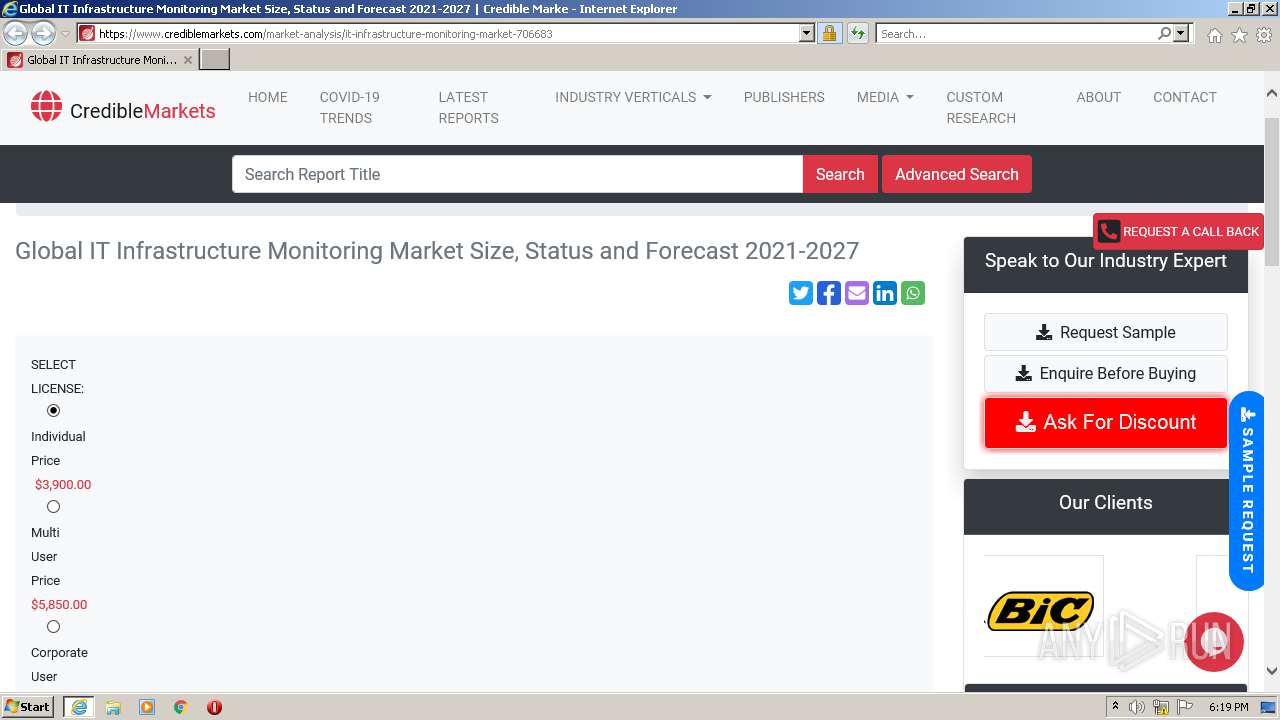Select Individual license radio button
The width and height of the screenshot is (1280, 720).
coord(54,410)
